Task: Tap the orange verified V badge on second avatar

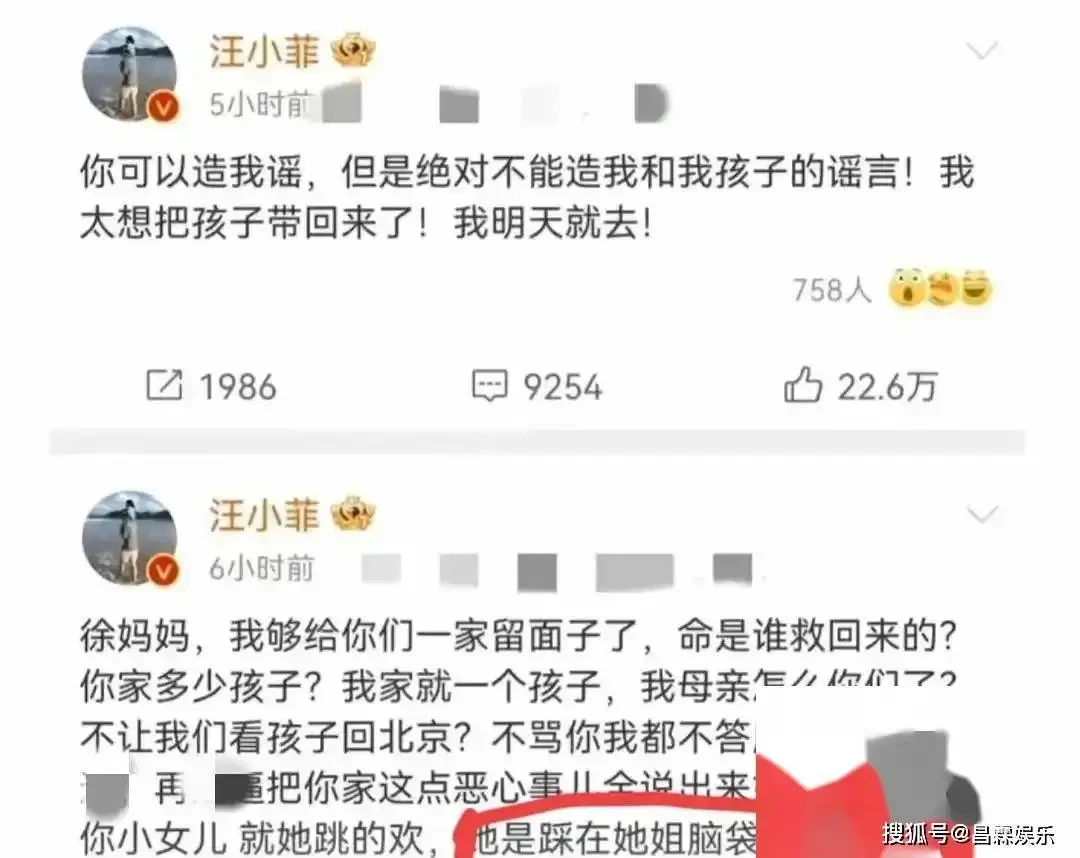Action: tap(164, 571)
